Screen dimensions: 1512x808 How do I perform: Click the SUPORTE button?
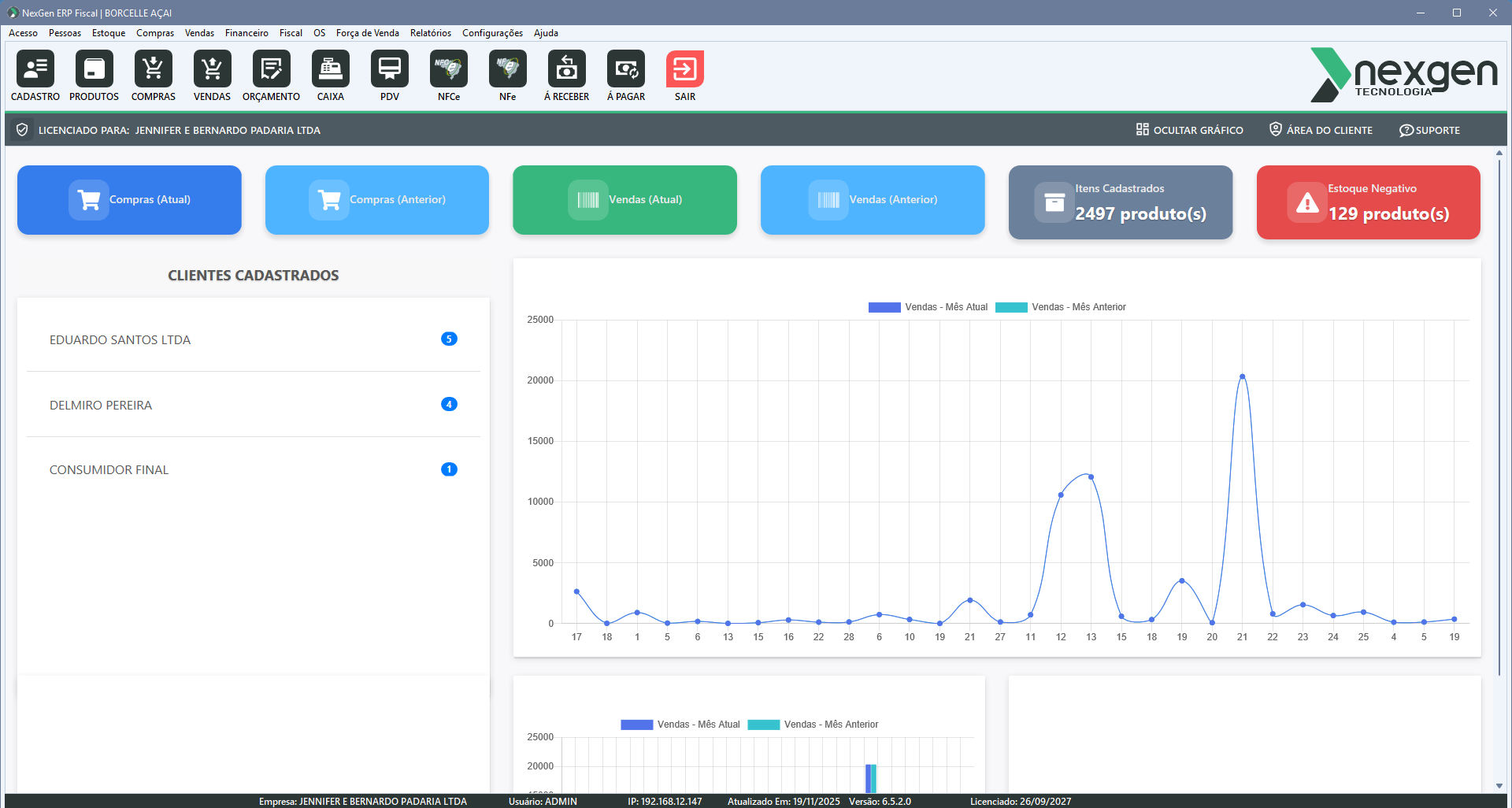point(1429,130)
